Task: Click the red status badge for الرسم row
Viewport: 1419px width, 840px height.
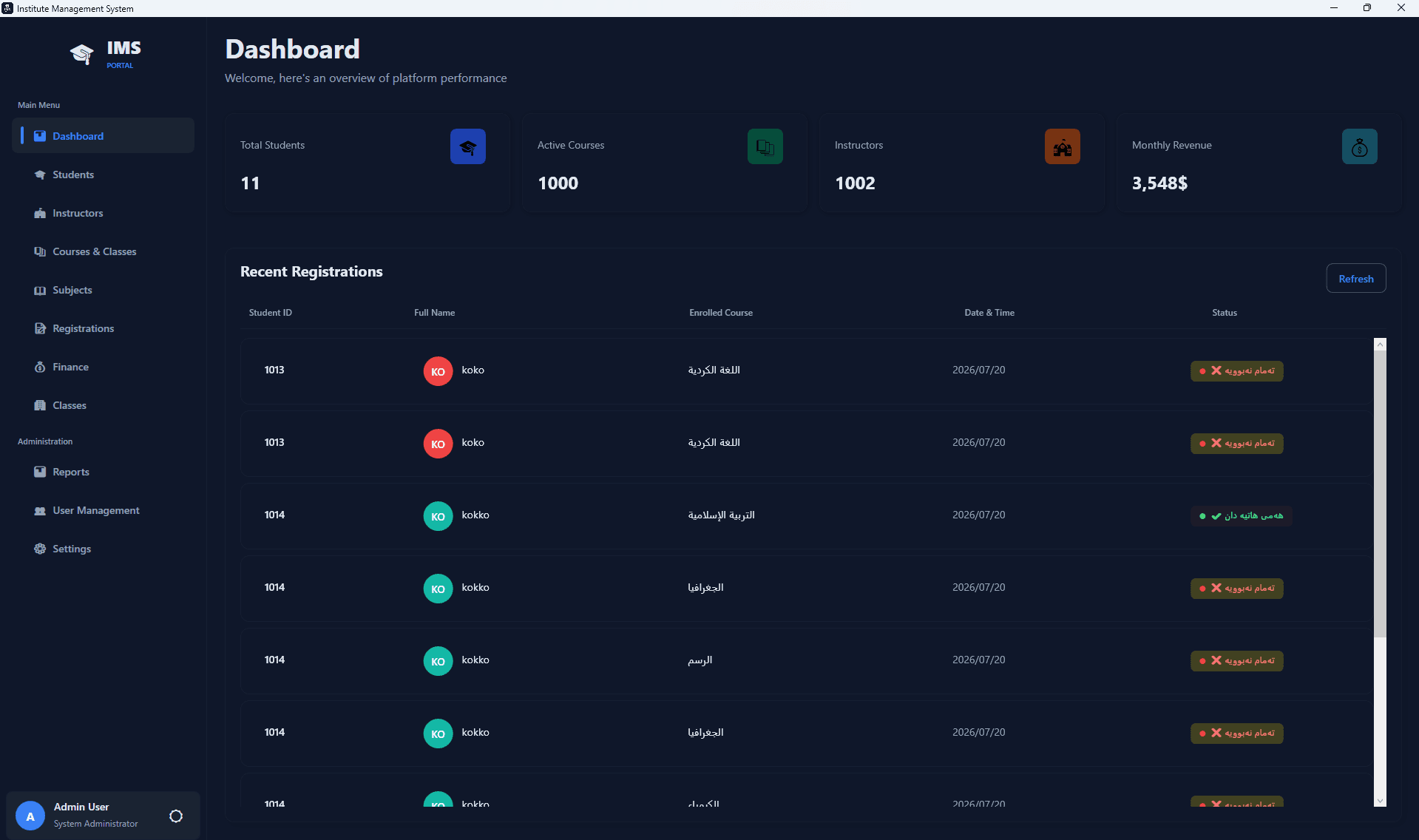Action: (1236, 660)
